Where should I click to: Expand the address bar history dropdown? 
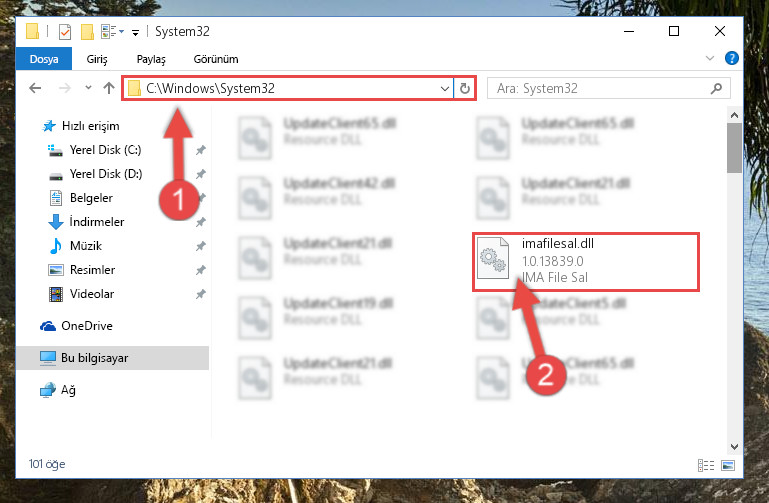click(x=444, y=89)
